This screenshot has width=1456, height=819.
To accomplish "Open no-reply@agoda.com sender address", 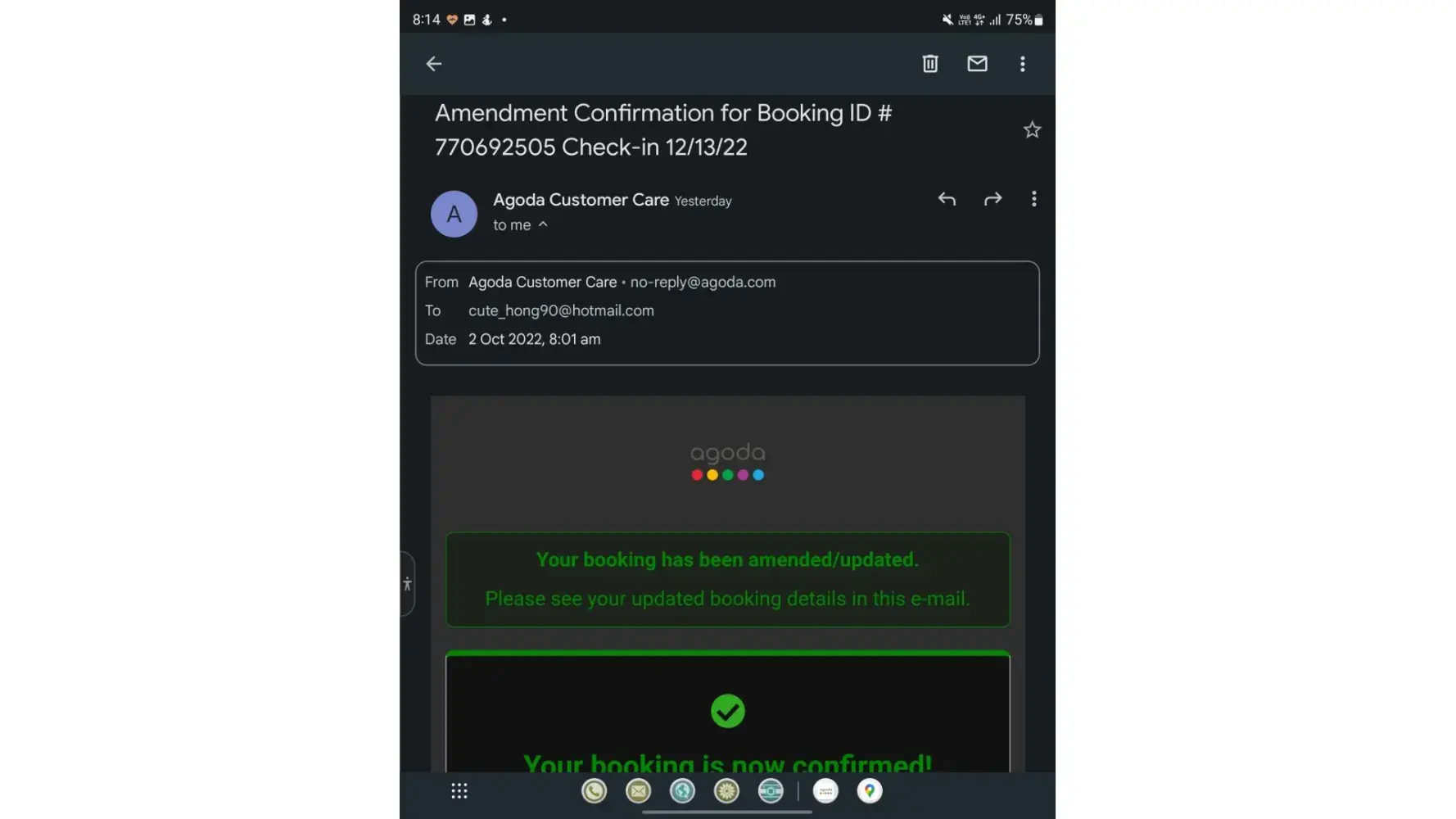I will coord(703,282).
